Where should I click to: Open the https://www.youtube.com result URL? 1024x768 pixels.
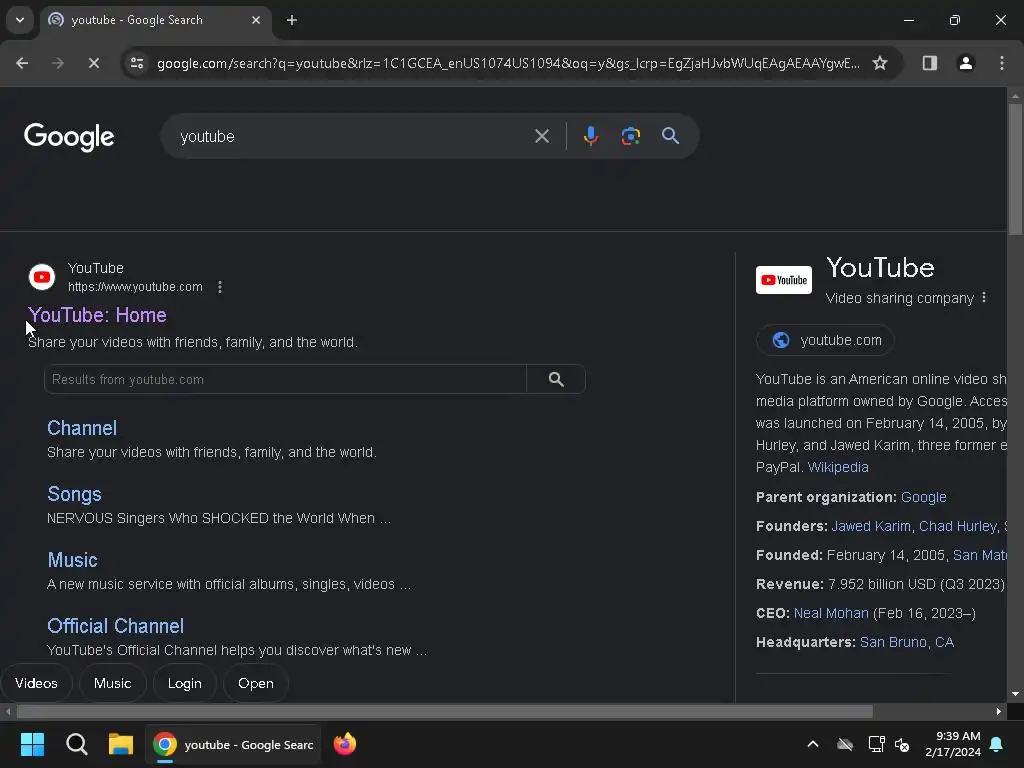click(x=135, y=287)
